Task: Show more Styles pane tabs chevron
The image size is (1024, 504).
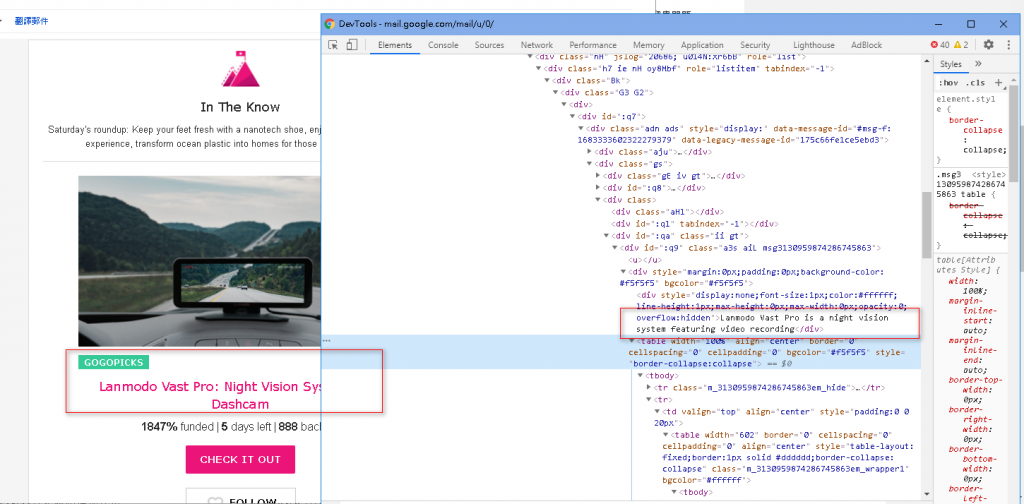Action: point(978,64)
